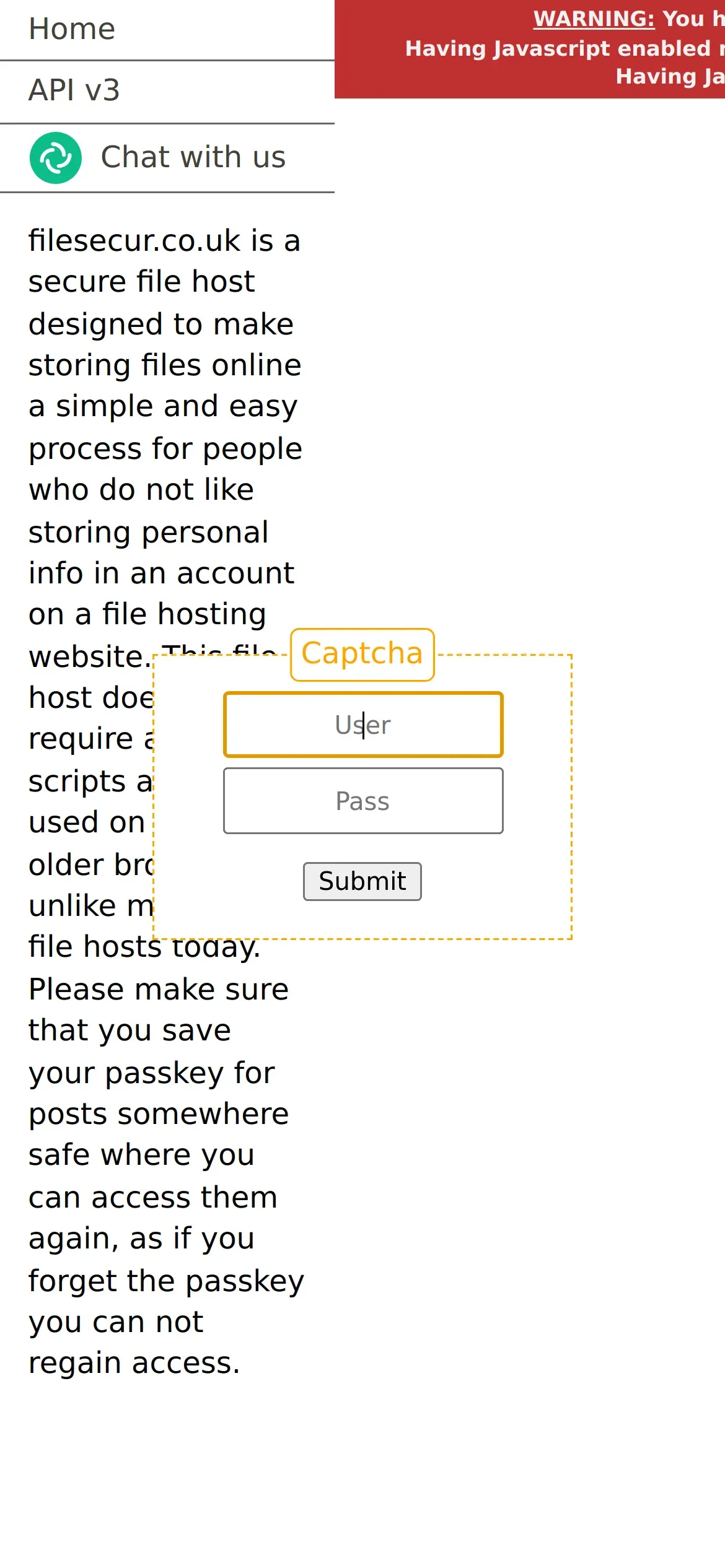Click the "storing files online" text line
Screen dimensions: 725x1568
tap(165, 365)
